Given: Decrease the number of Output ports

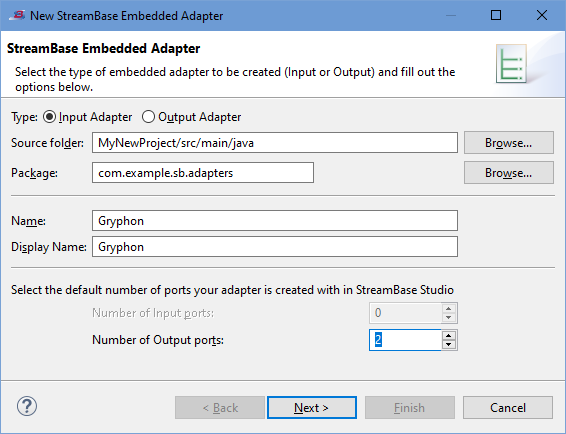Looking at the screenshot, I should point(449,345).
